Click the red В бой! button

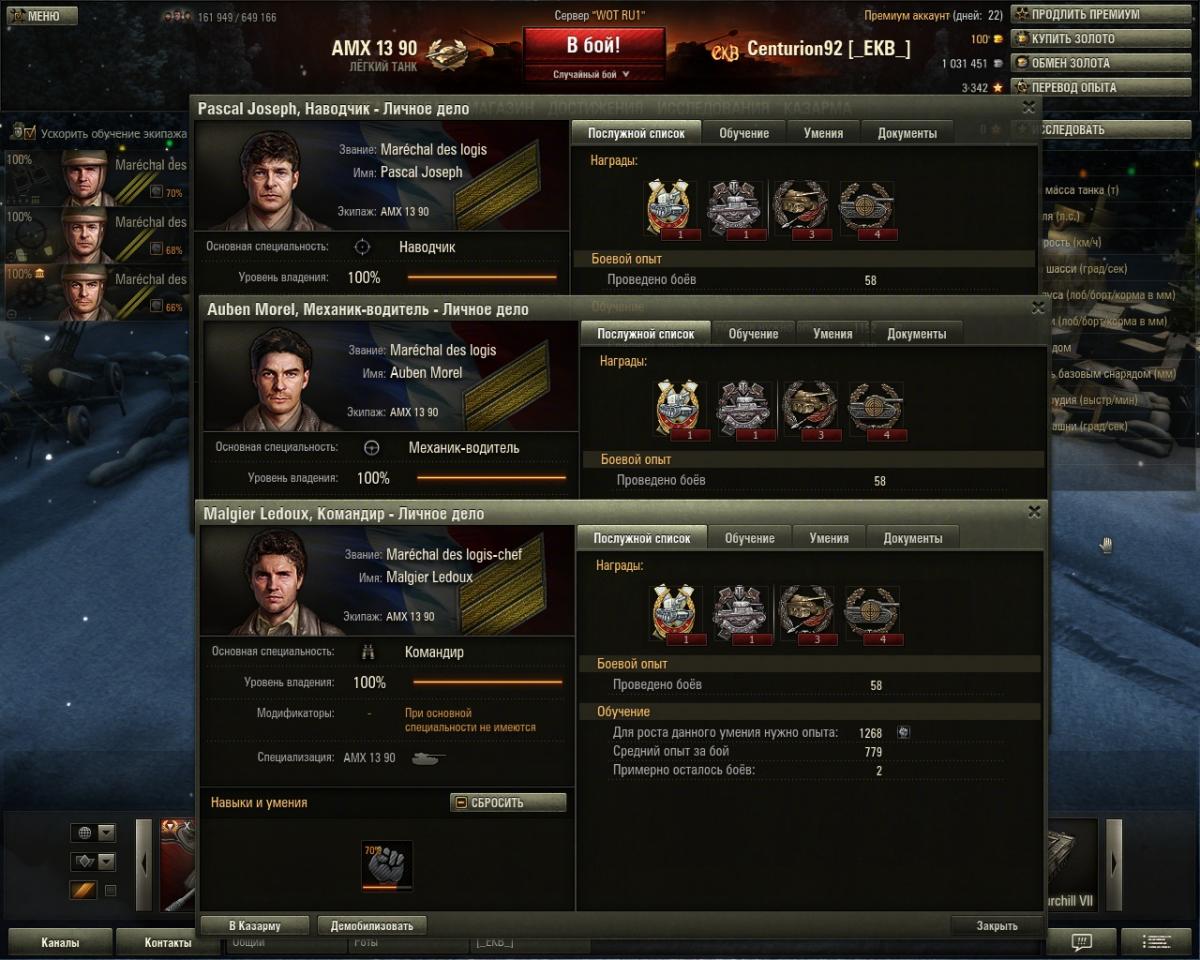coord(594,46)
